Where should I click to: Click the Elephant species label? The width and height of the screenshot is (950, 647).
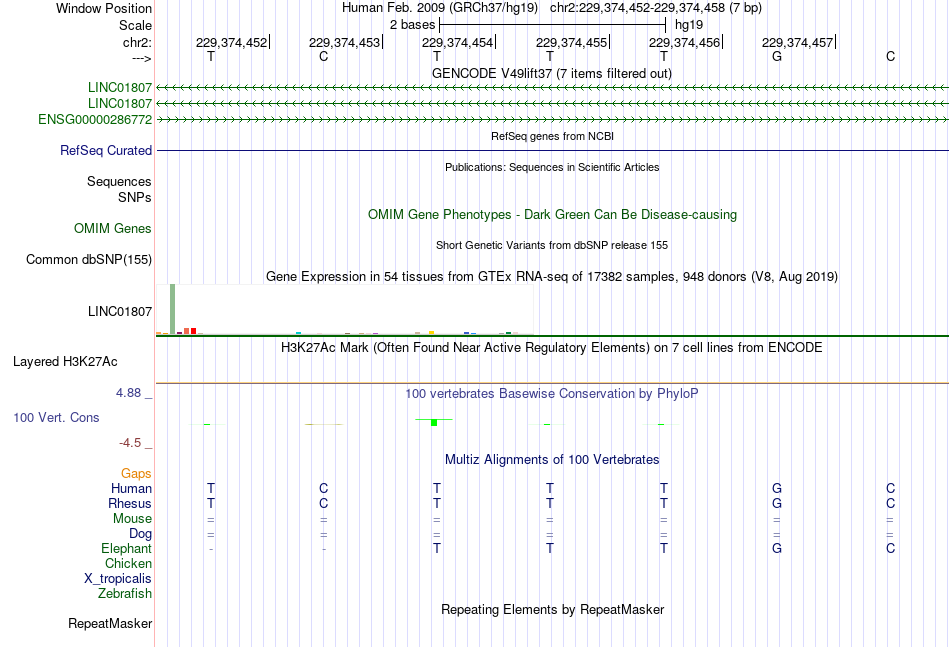tap(127, 548)
